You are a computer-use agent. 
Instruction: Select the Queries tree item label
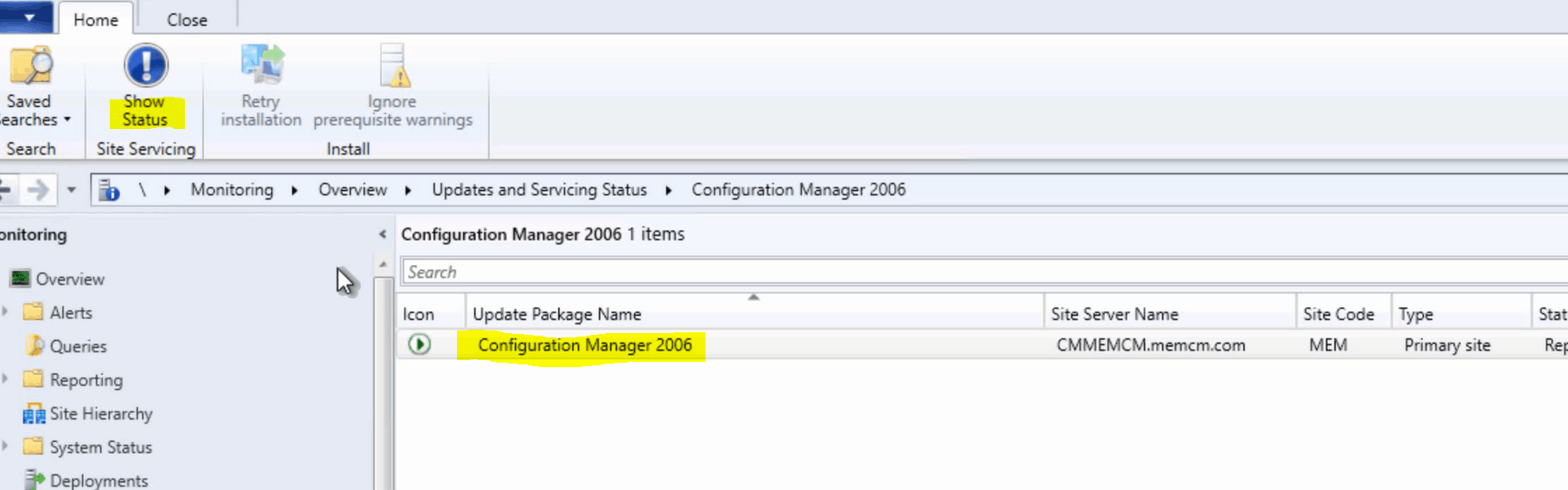(78, 346)
